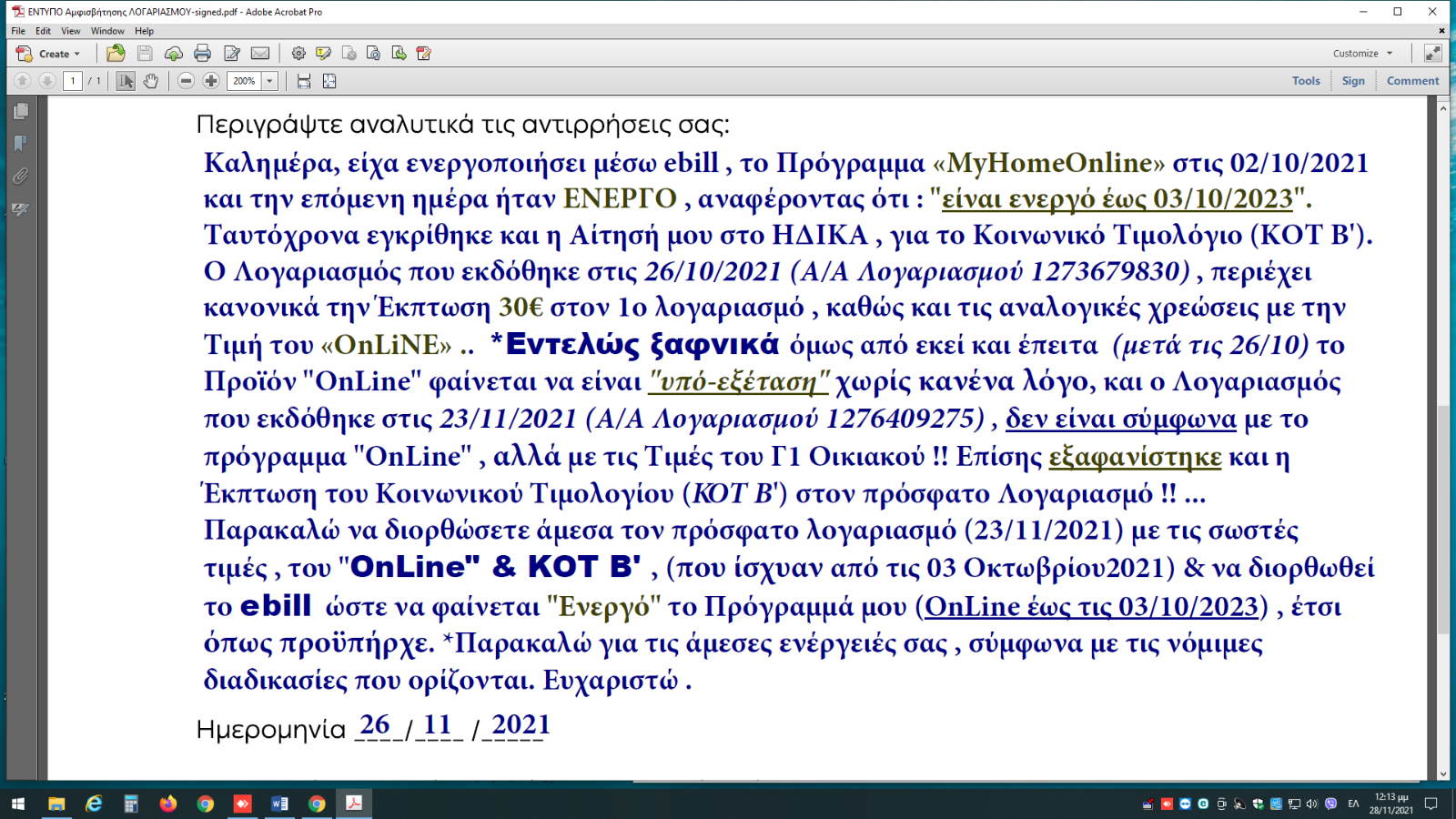Open the Edit menu
The height and width of the screenshot is (819, 1456).
click(x=43, y=31)
